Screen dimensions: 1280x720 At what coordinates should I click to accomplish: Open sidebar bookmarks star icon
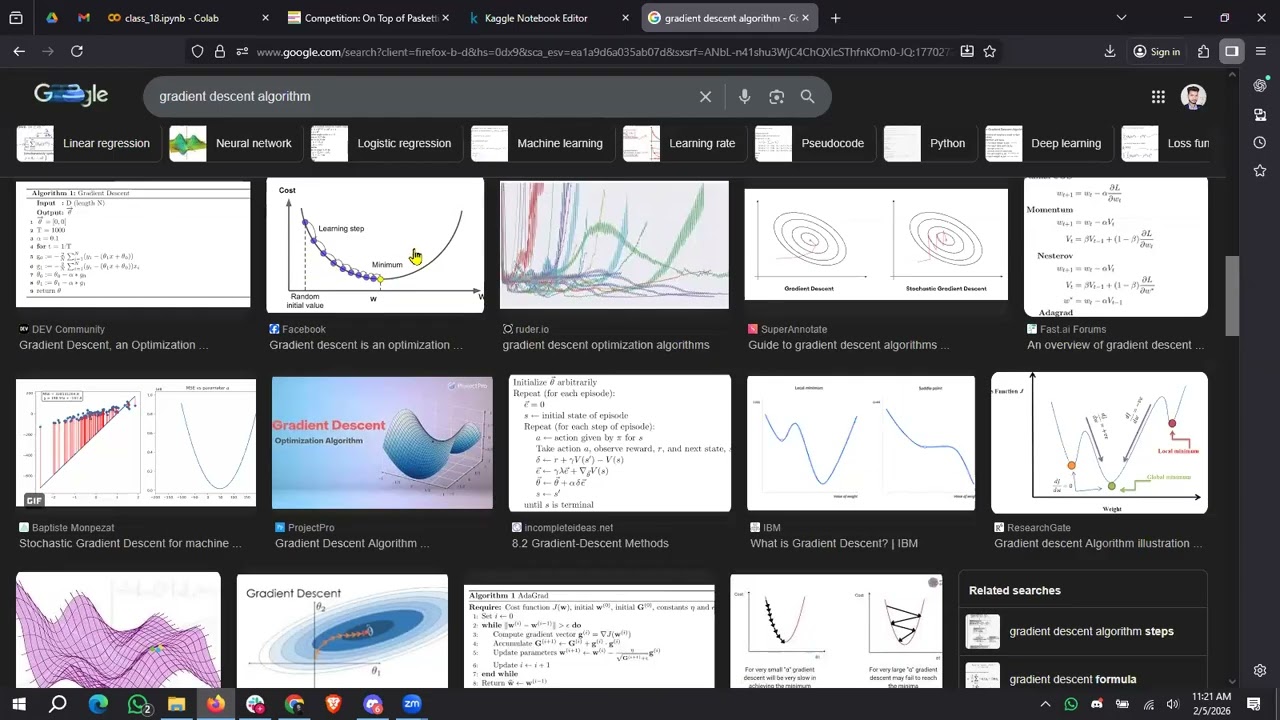[x=1260, y=170]
